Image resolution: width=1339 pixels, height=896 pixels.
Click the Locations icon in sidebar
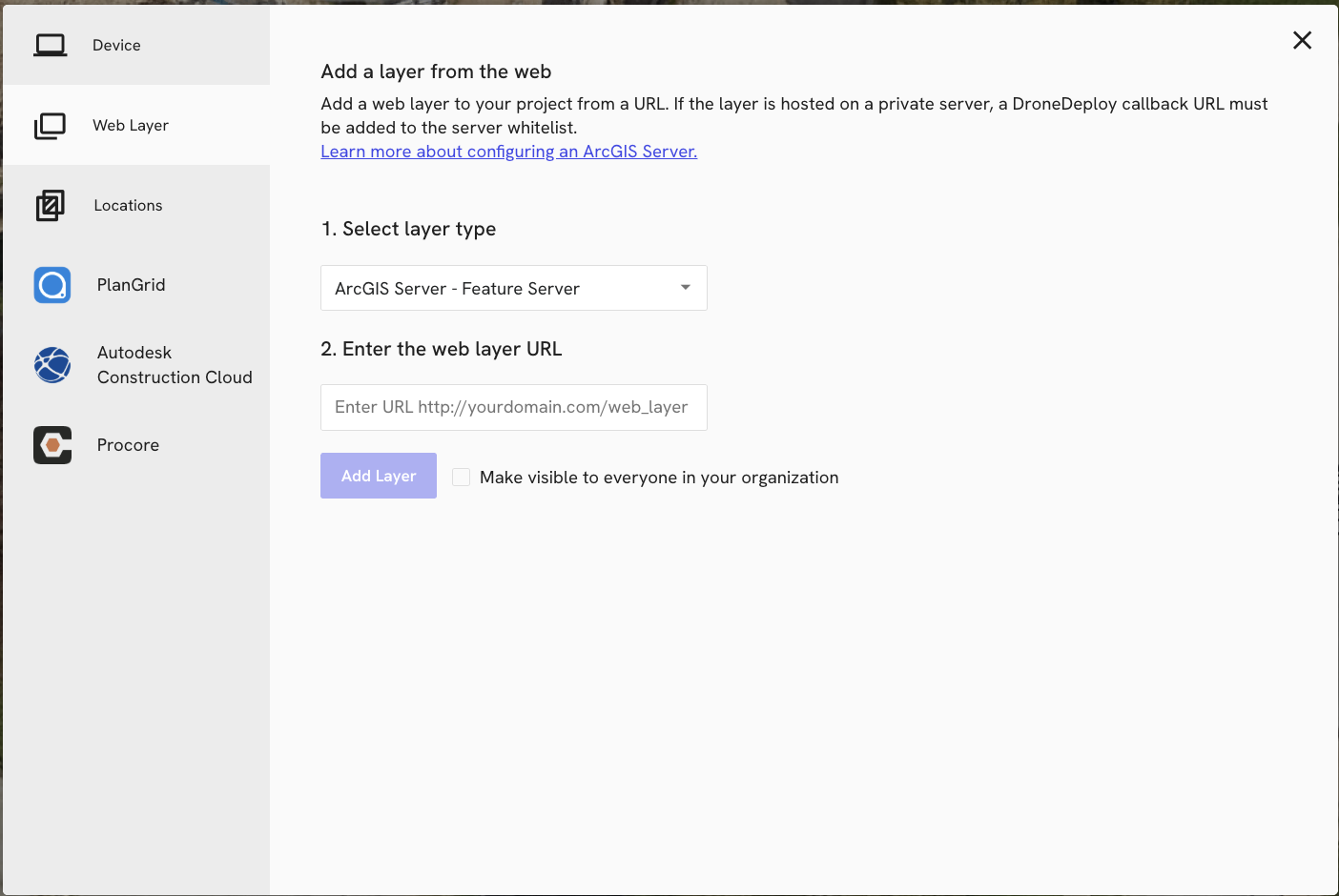tap(51, 205)
